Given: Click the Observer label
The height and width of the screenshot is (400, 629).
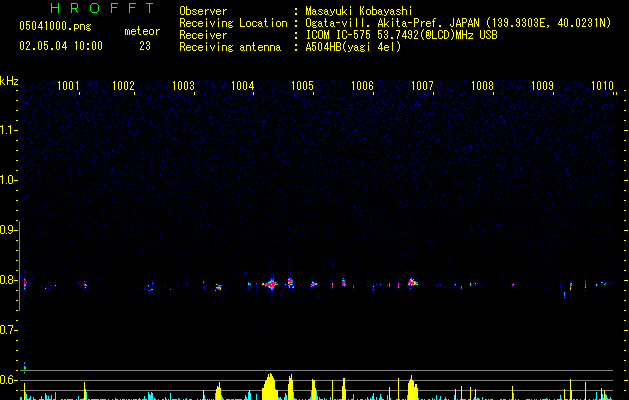Looking at the screenshot, I should point(203,11).
